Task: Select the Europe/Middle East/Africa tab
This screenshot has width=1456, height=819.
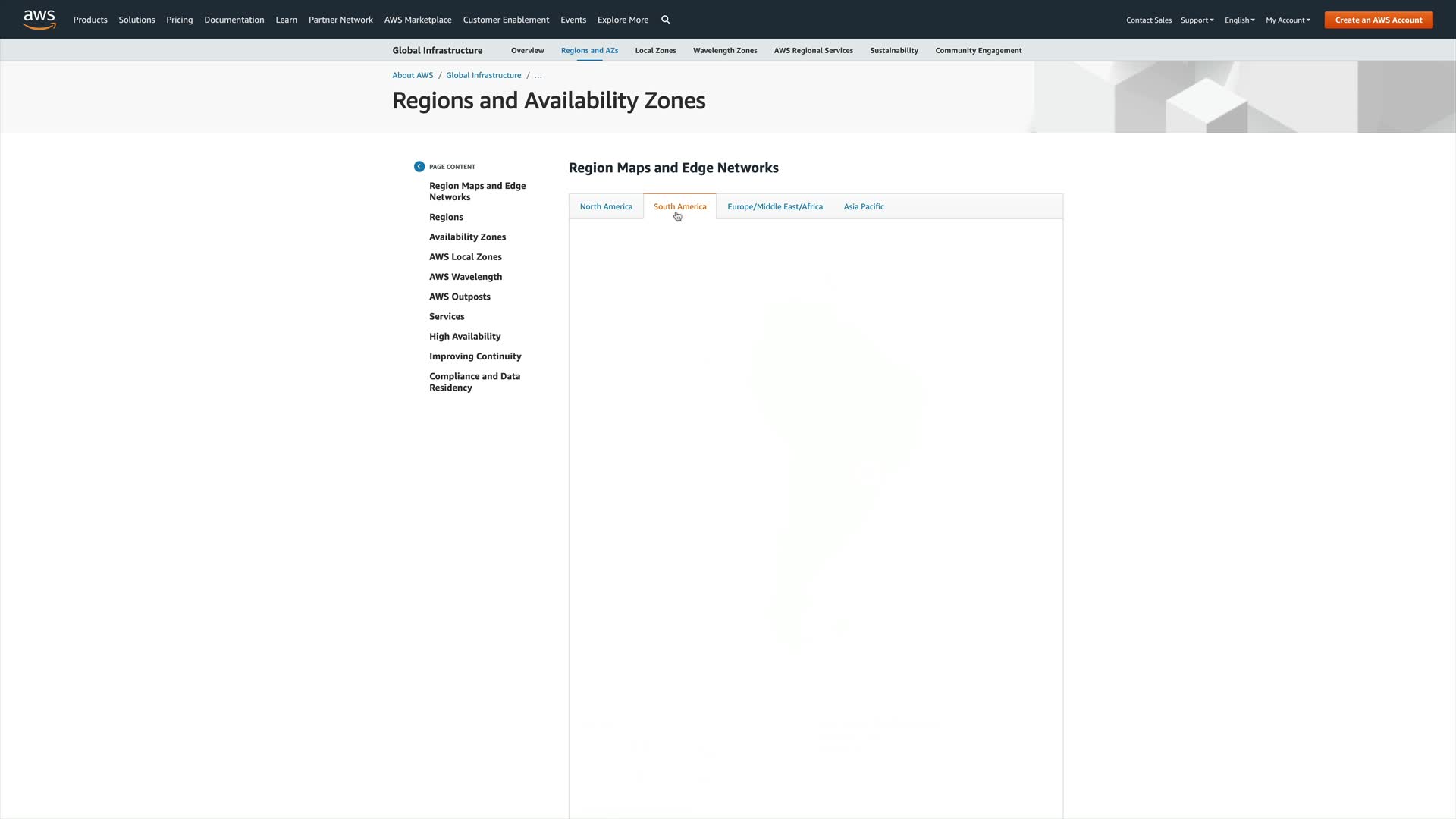Action: coord(774,206)
